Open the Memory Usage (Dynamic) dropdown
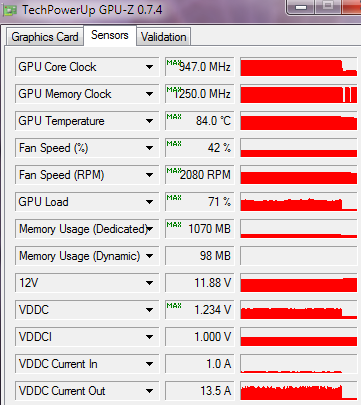Viewport: 361px width, 405px height. (149, 256)
